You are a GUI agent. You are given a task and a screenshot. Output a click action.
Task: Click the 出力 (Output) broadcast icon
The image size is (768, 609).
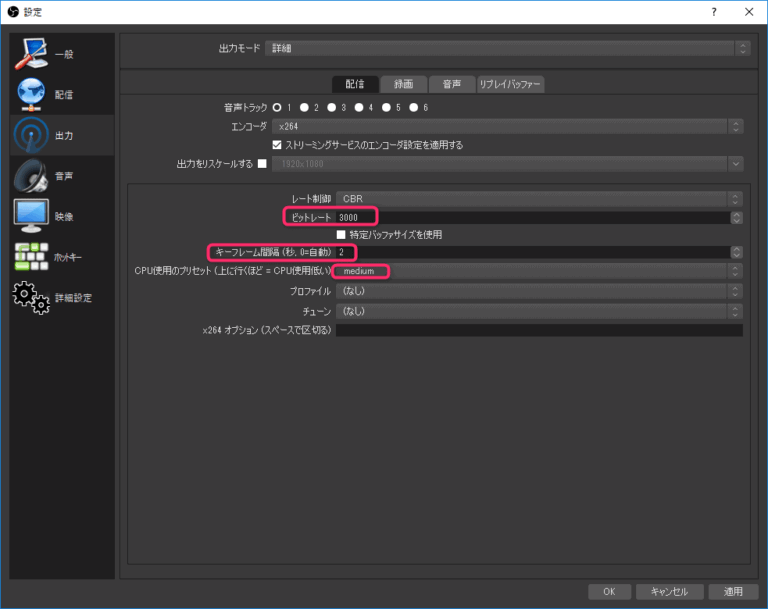click(x=30, y=135)
